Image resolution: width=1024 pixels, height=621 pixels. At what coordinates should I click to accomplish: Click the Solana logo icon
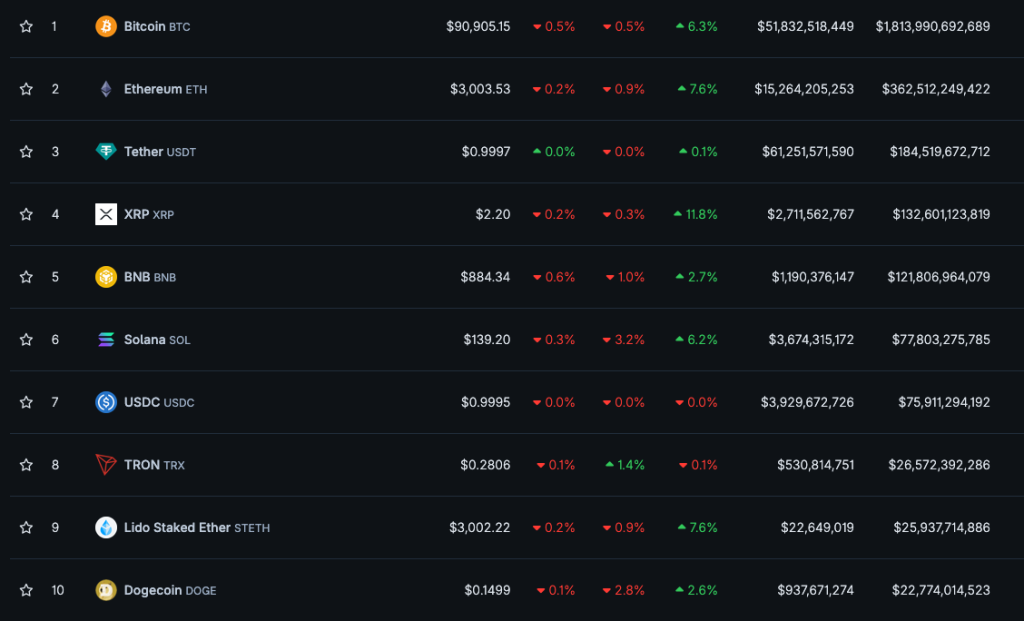(x=106, y=340)
